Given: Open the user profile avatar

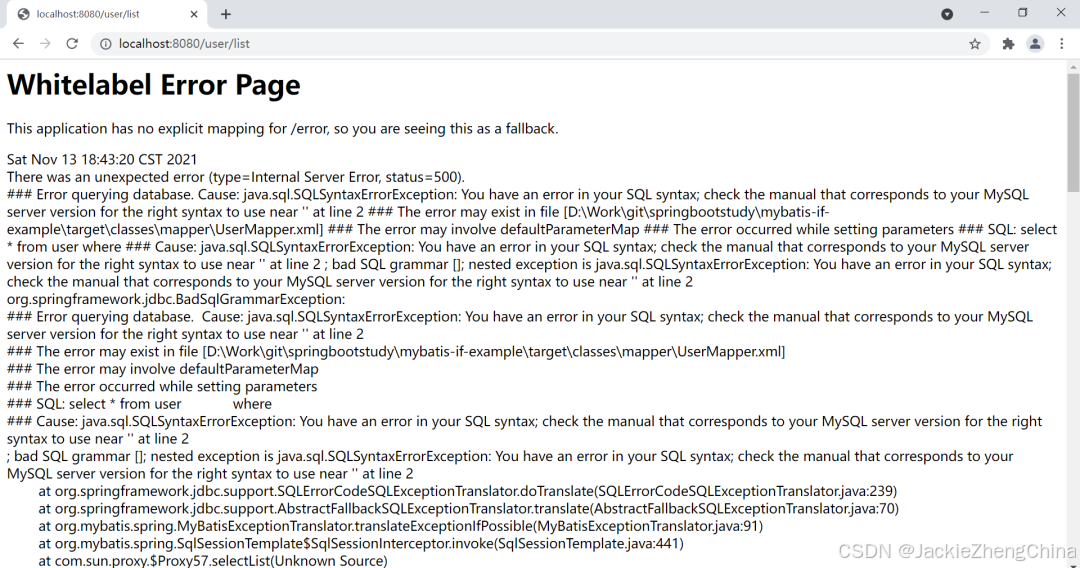Looking at the screenshot, I should [1035, 44].
